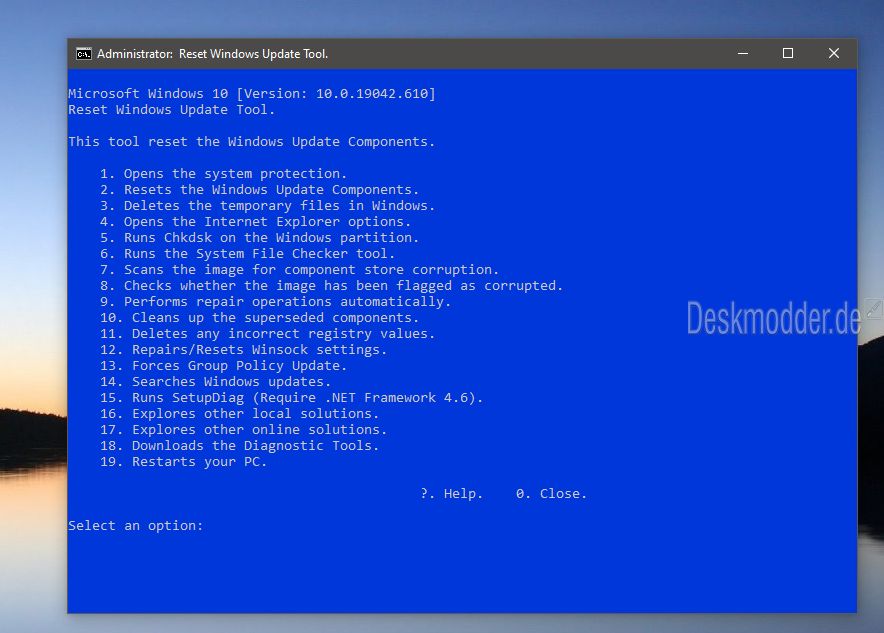Maximize the Reset Windows Update Tool window
884x633 pixels.
coord(788,54)
